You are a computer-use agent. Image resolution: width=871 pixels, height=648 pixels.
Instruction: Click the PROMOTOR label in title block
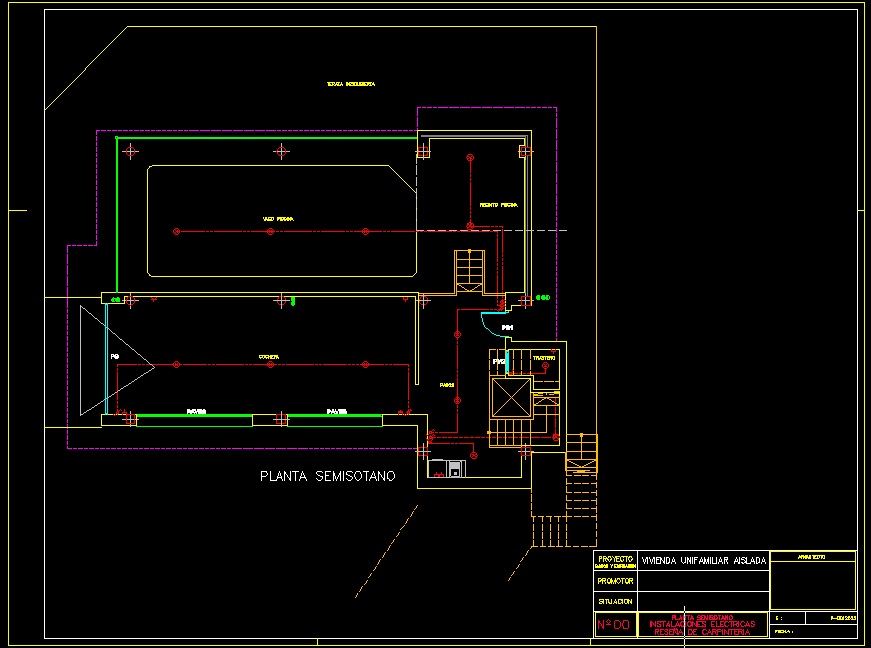[x=615, y=581]
